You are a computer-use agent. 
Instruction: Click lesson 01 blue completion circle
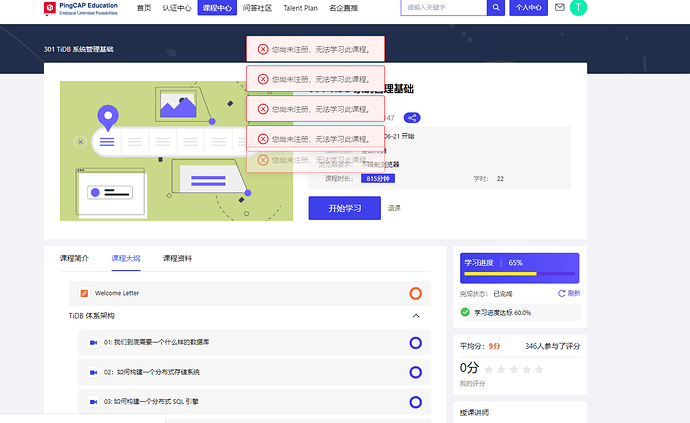pyautogui.click(x=415, y=342)
